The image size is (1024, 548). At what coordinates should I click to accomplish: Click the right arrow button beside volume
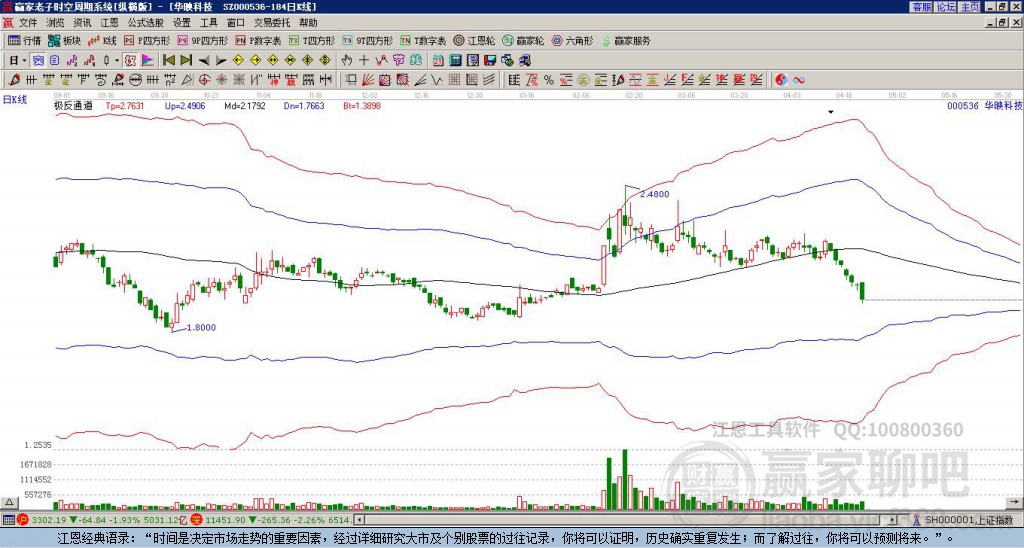pos(1015,502)
